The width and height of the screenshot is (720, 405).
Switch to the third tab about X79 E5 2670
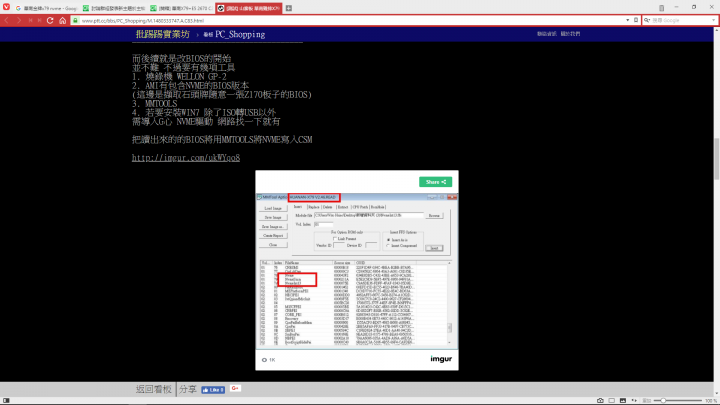tap(182, 8)
